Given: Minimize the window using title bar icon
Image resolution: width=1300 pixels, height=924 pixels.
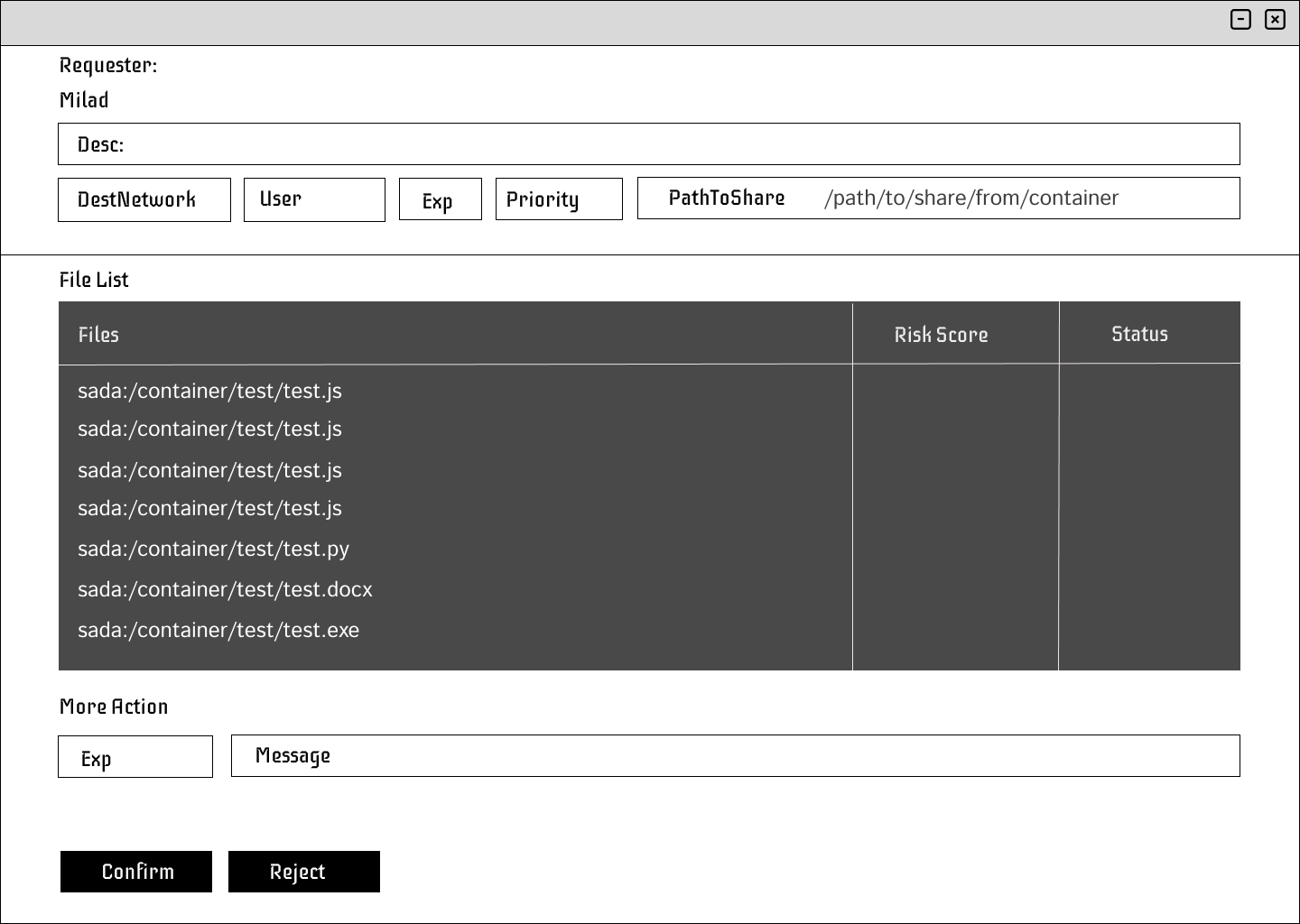Looking at the screenshot, I should coord(1240,20).
